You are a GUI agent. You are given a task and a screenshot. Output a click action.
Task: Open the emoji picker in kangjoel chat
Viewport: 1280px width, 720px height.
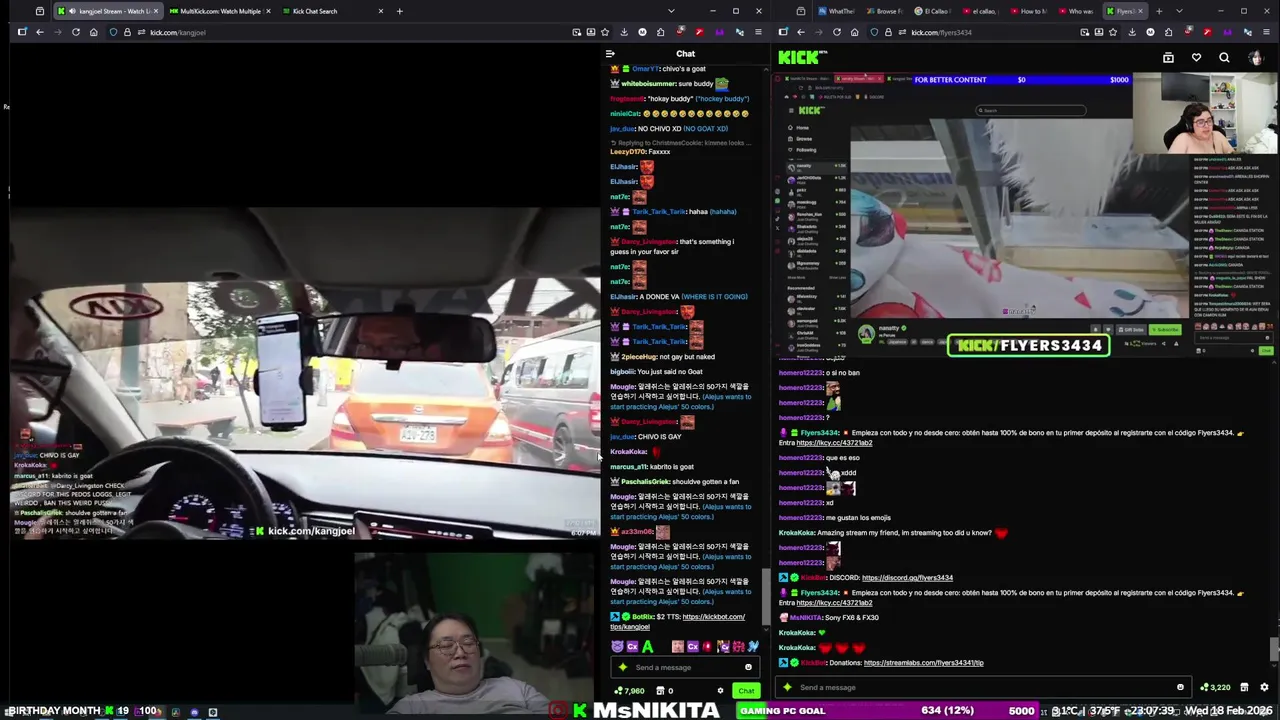748,667
